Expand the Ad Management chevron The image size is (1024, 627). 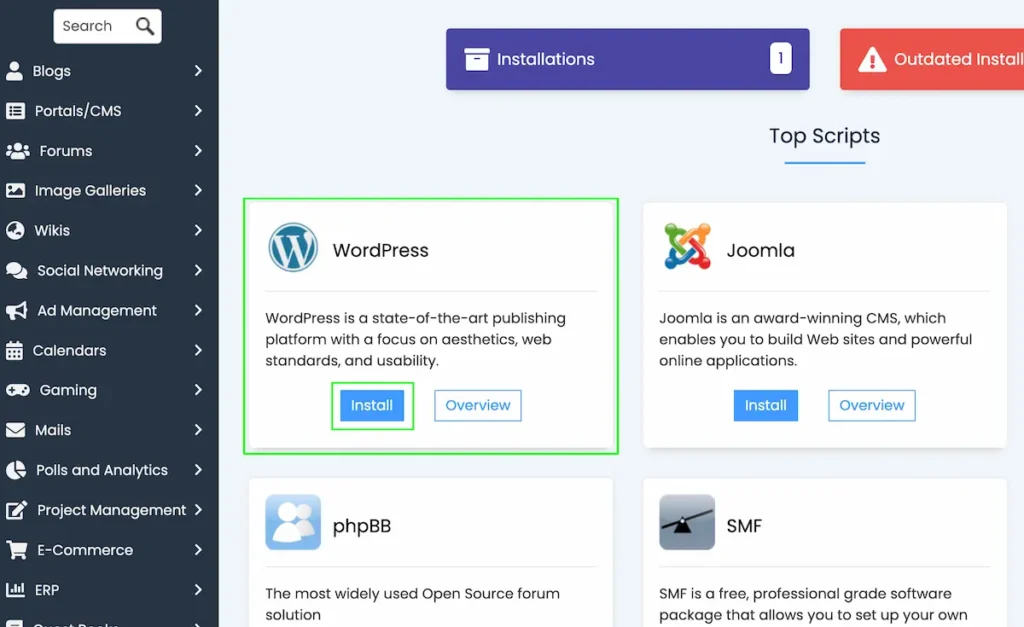[199, 310]
